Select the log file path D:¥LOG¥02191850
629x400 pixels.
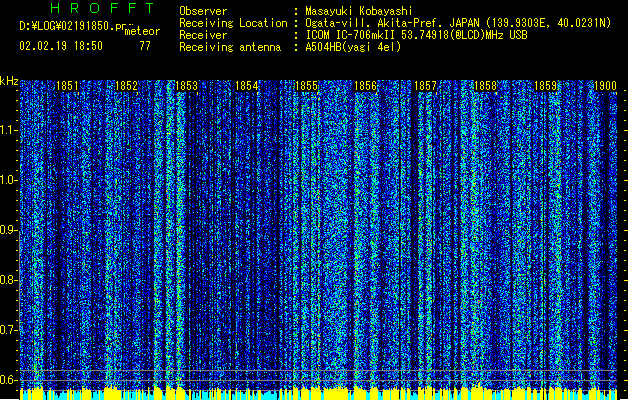click(67, 26)
